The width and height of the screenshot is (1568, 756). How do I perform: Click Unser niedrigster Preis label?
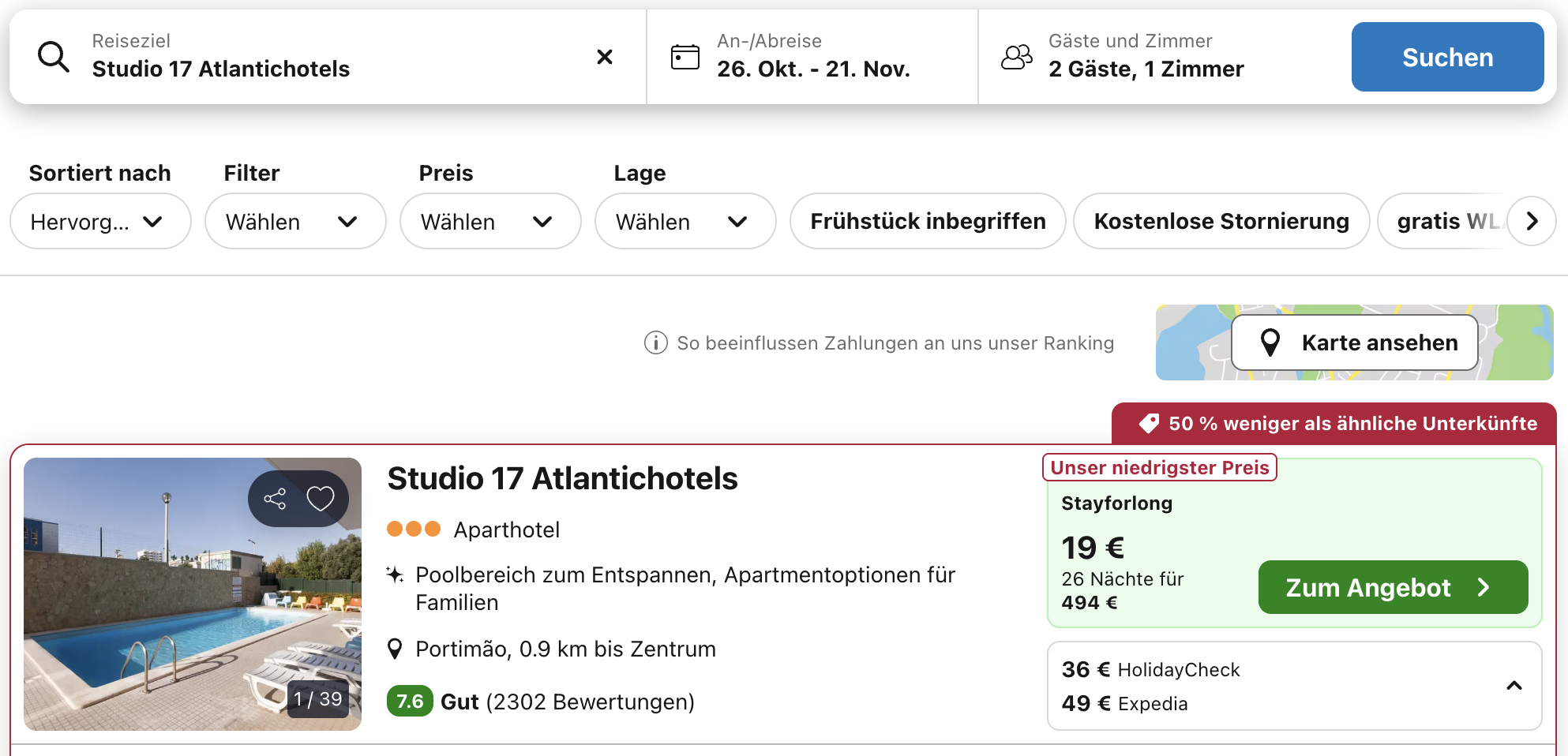[x=1159, y=467]
